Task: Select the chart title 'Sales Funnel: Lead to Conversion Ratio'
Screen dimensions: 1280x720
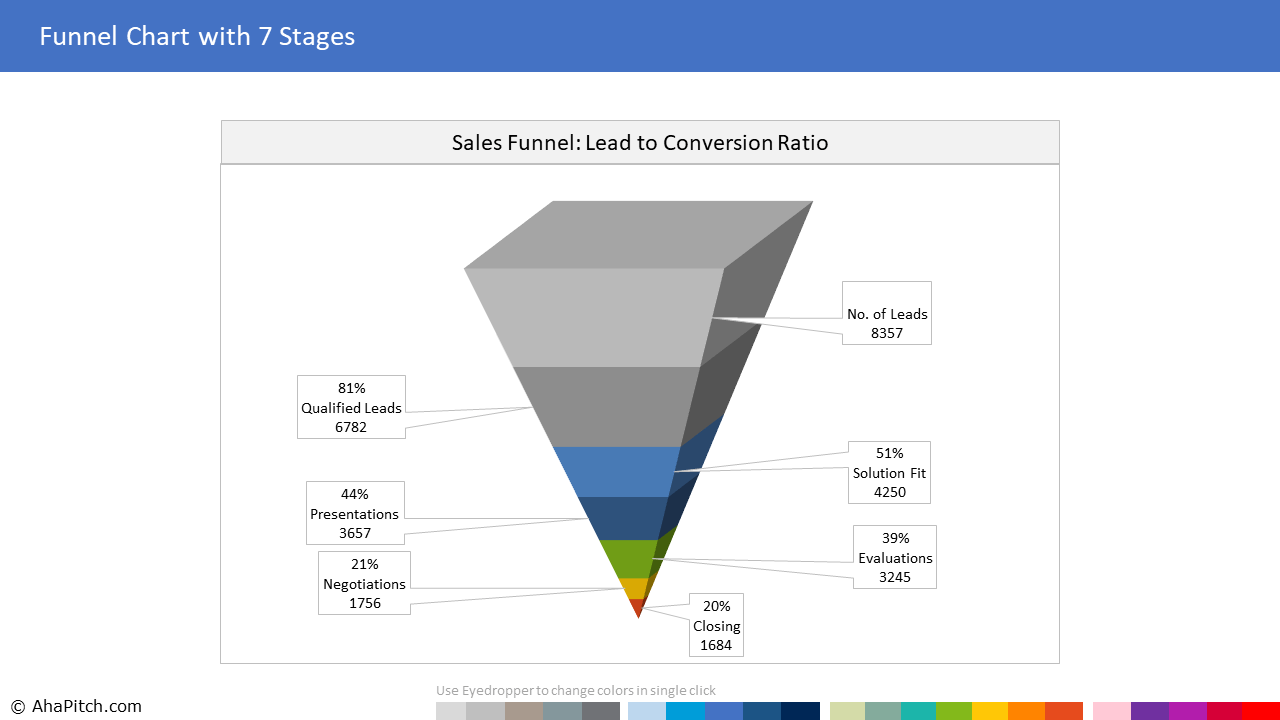Action: (640, 143)
